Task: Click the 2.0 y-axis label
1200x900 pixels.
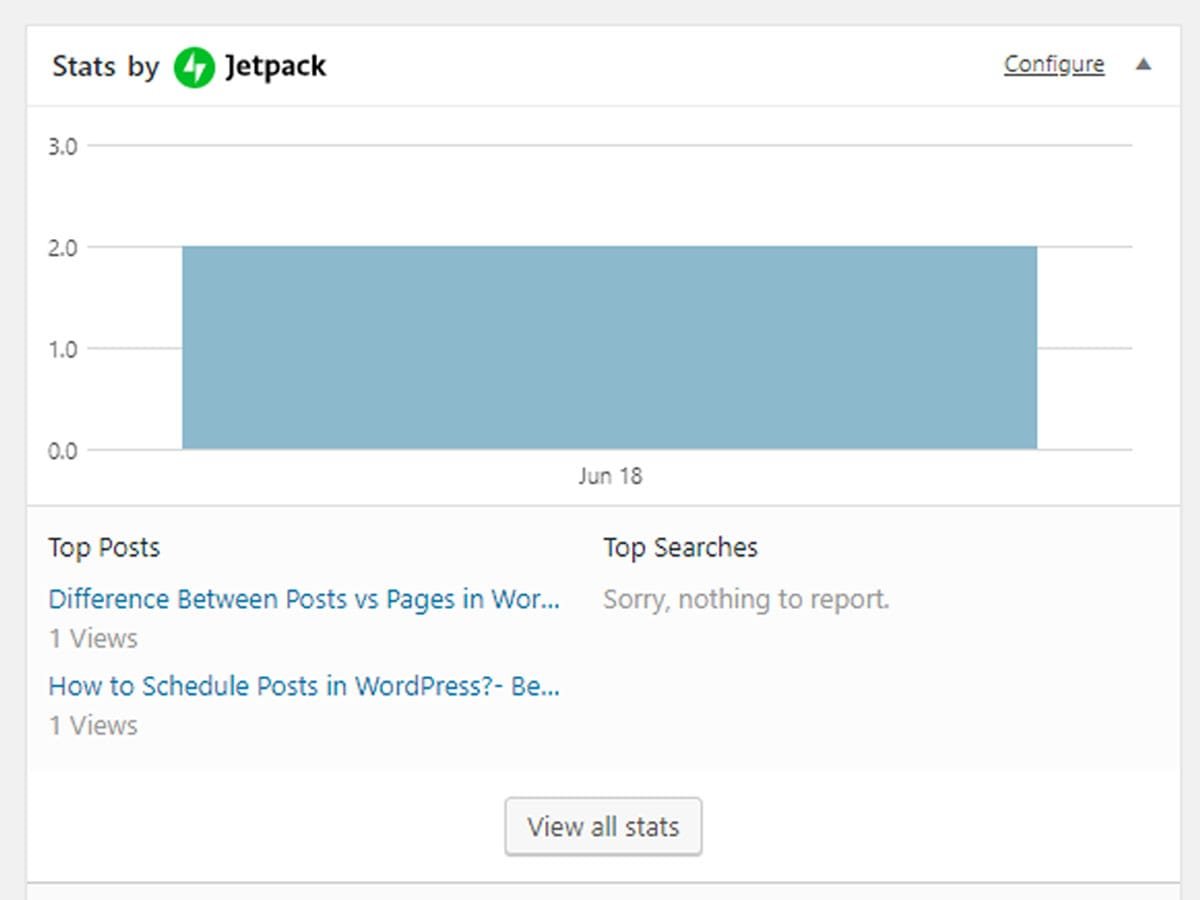Action: pyautogui.click(x=62, y=248)
